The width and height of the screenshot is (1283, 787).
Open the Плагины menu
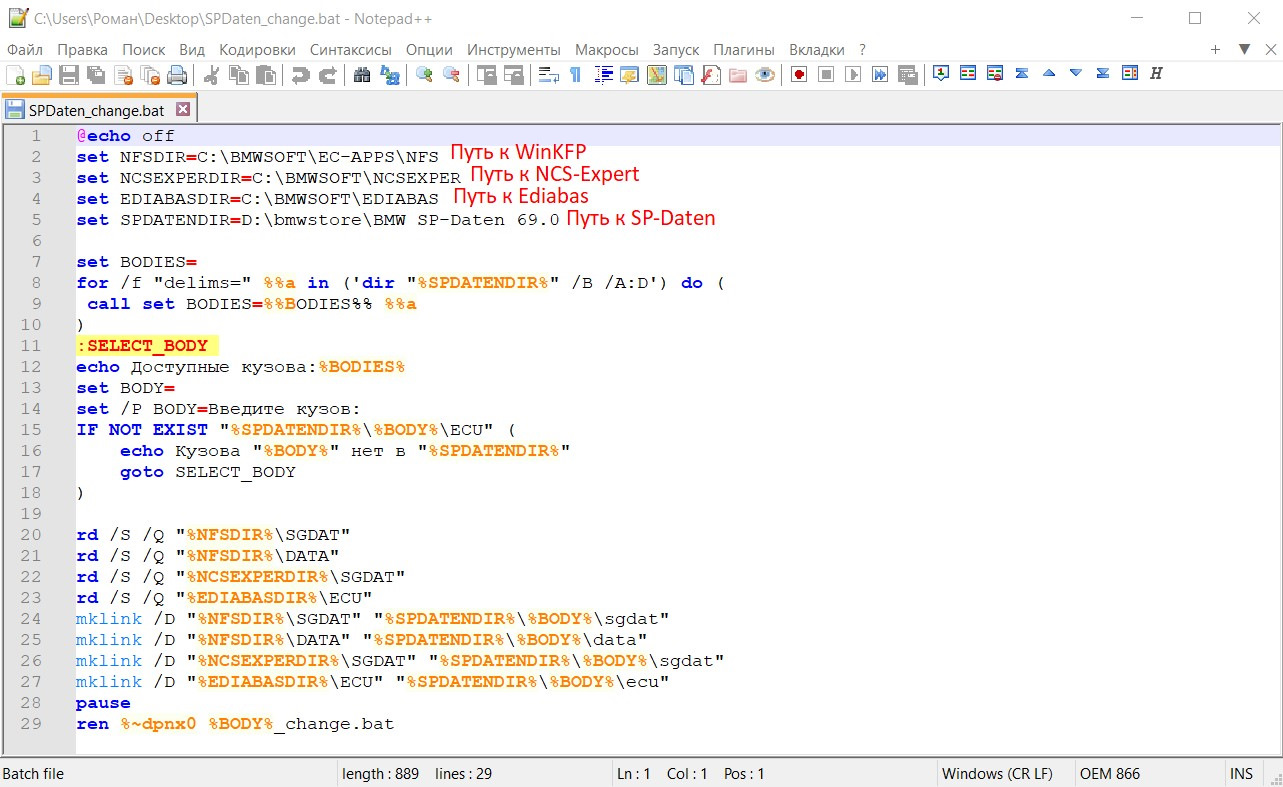[743, 49]
